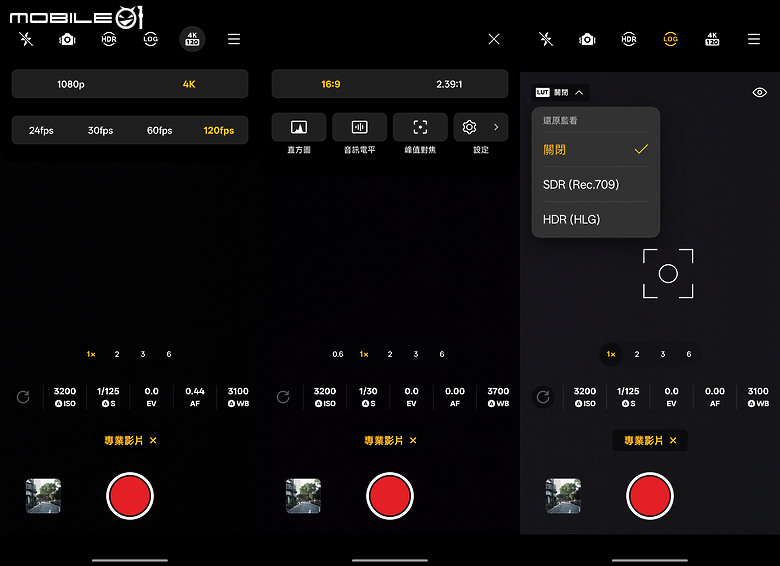Select HDR (HLG) option
This screenshot has height=566, width=780.
pyautogui.click(x=595, y=219)
